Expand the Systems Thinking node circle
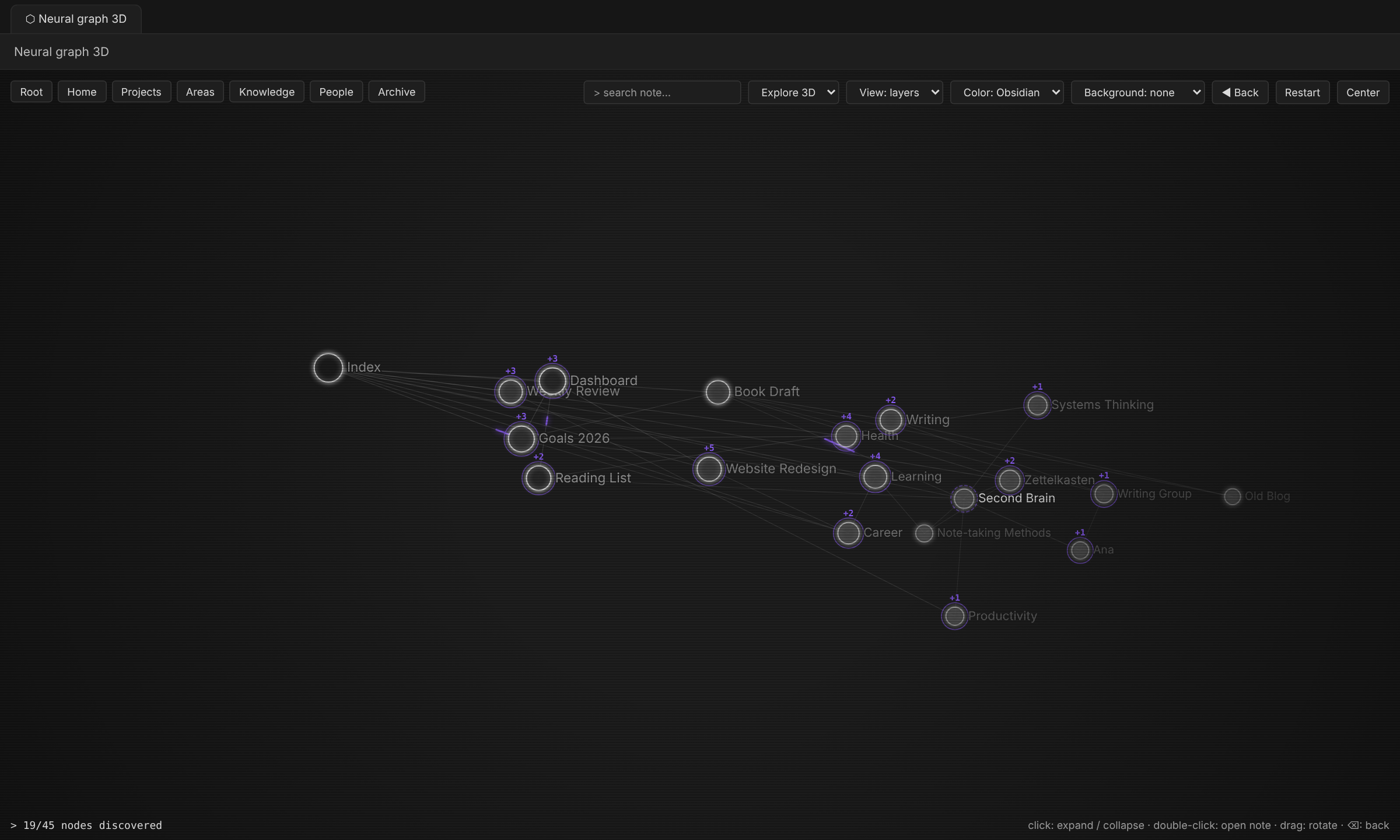1400x840 pixels. 1037,405
